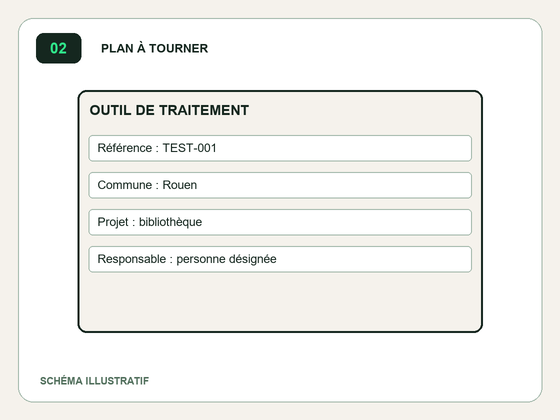Click empty area below Responsable field

point(280,302)
